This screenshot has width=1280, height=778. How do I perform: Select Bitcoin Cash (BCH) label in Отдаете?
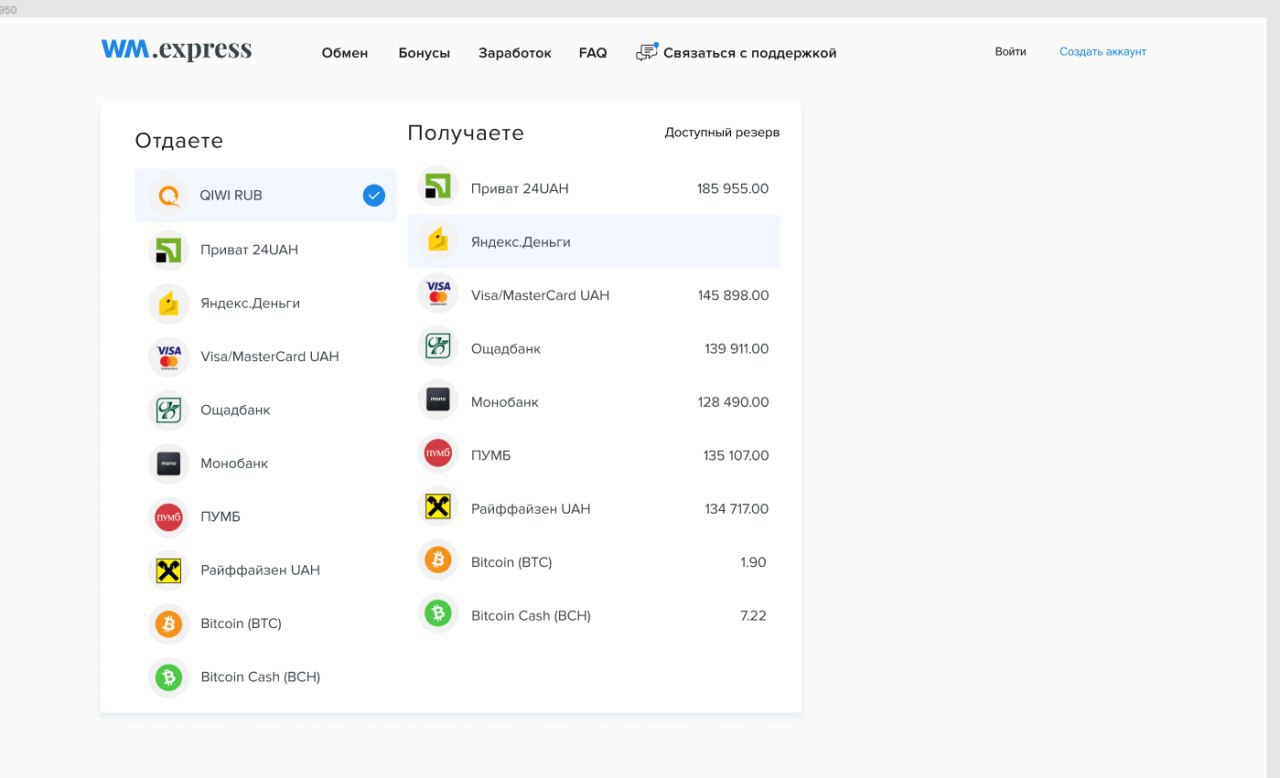click(x=260, y=677)
